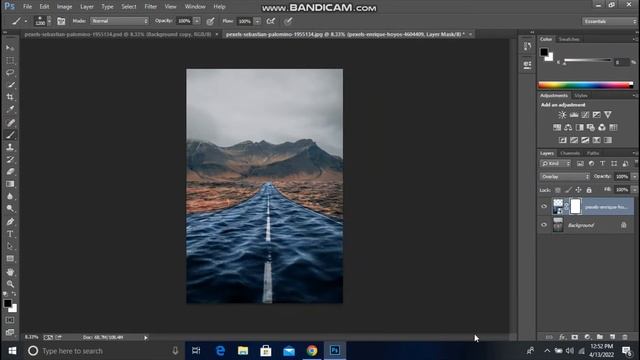This screenshot has width=640, height=360.
Task: Open the layer filter Kind dropdown
Action: pyautogui.click(x=555, y=164)
